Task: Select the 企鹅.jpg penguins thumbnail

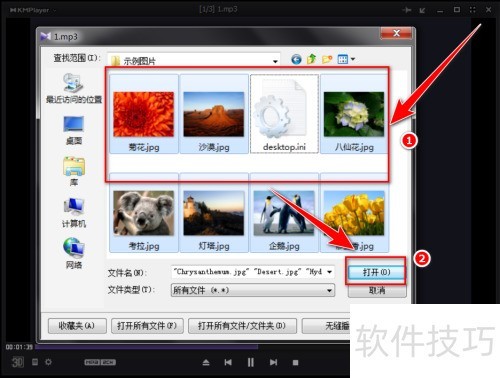Action: (x=284, y=213)
